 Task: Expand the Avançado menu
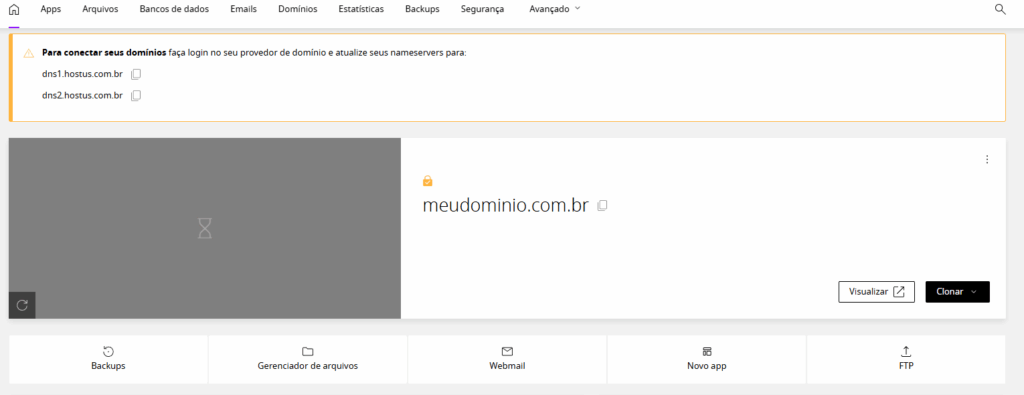(x=554, y=9)
